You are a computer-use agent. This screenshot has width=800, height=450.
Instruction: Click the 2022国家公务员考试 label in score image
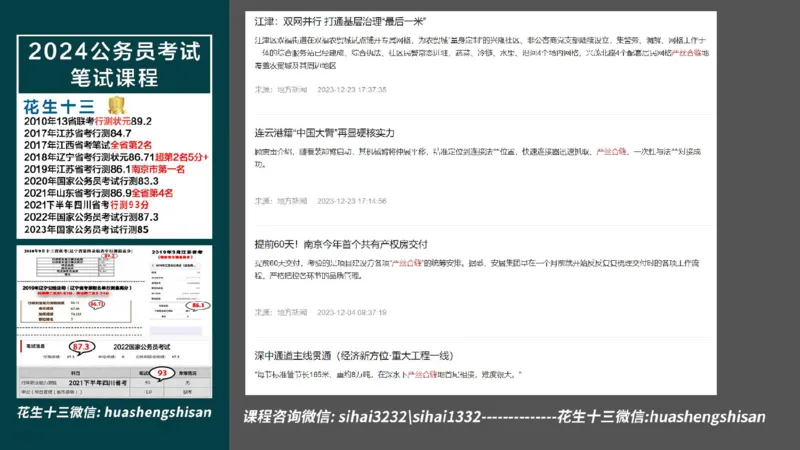pyautogui.click(x=141, y=347)
